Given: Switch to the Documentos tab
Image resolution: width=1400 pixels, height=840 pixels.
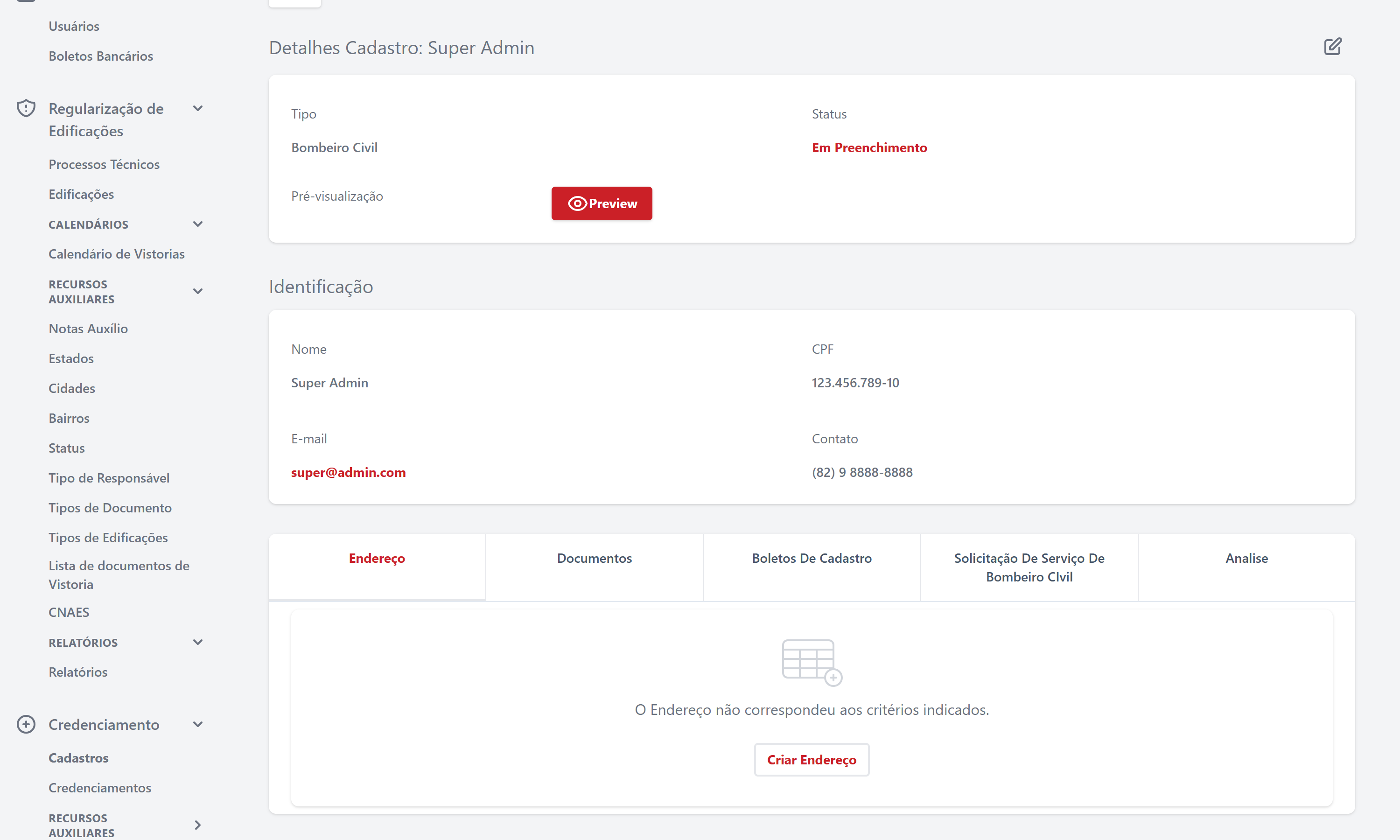Looking at the screenshot, I should pyautogui.click(x=594, y=558).
